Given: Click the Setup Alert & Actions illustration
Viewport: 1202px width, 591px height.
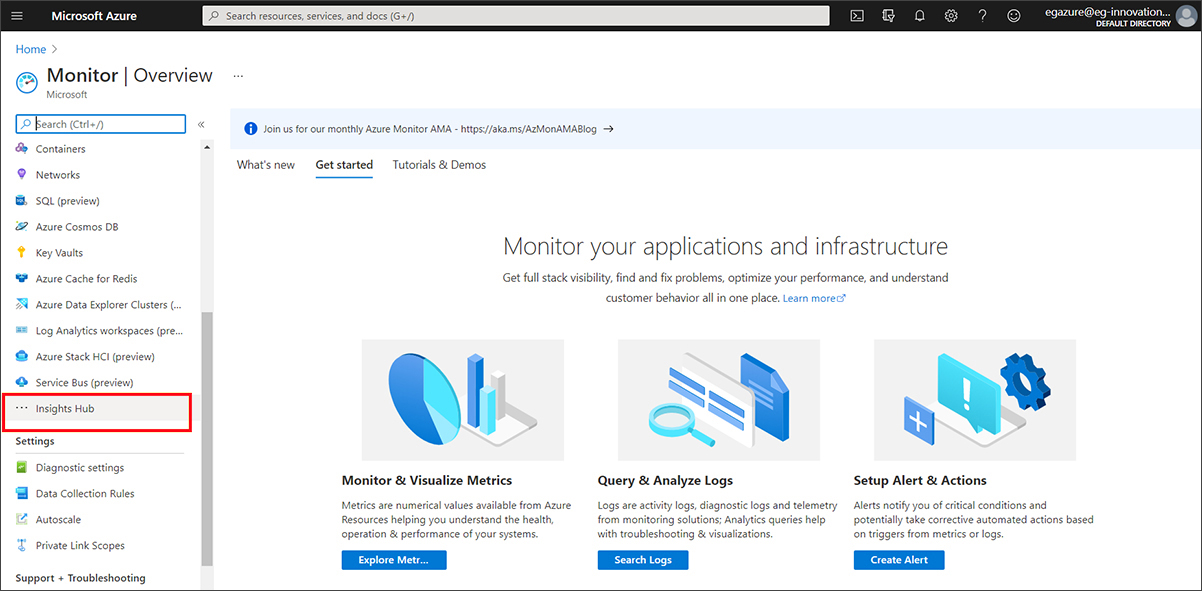Looking at the screenshot, I should [x=975, y=400].
